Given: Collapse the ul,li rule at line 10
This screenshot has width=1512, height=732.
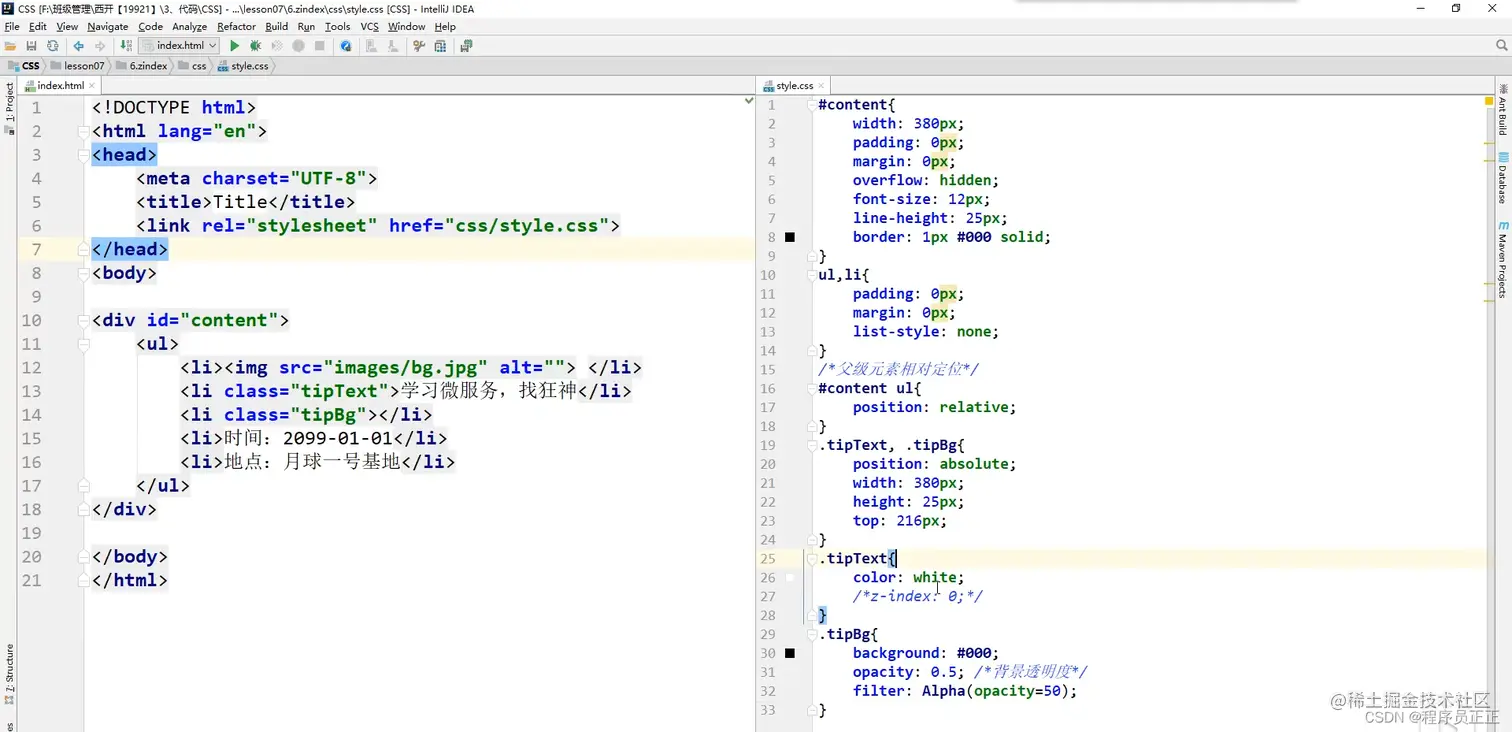Looking at the screenshot, I should 811,275.
